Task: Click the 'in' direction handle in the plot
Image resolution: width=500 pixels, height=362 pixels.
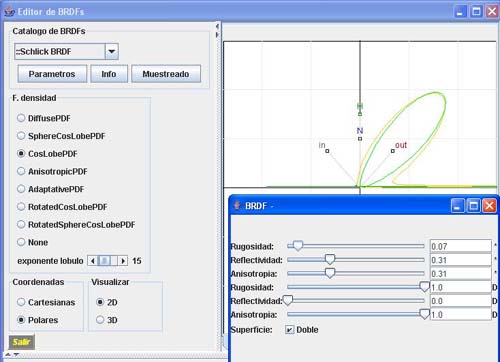Action: pos(327,151)
